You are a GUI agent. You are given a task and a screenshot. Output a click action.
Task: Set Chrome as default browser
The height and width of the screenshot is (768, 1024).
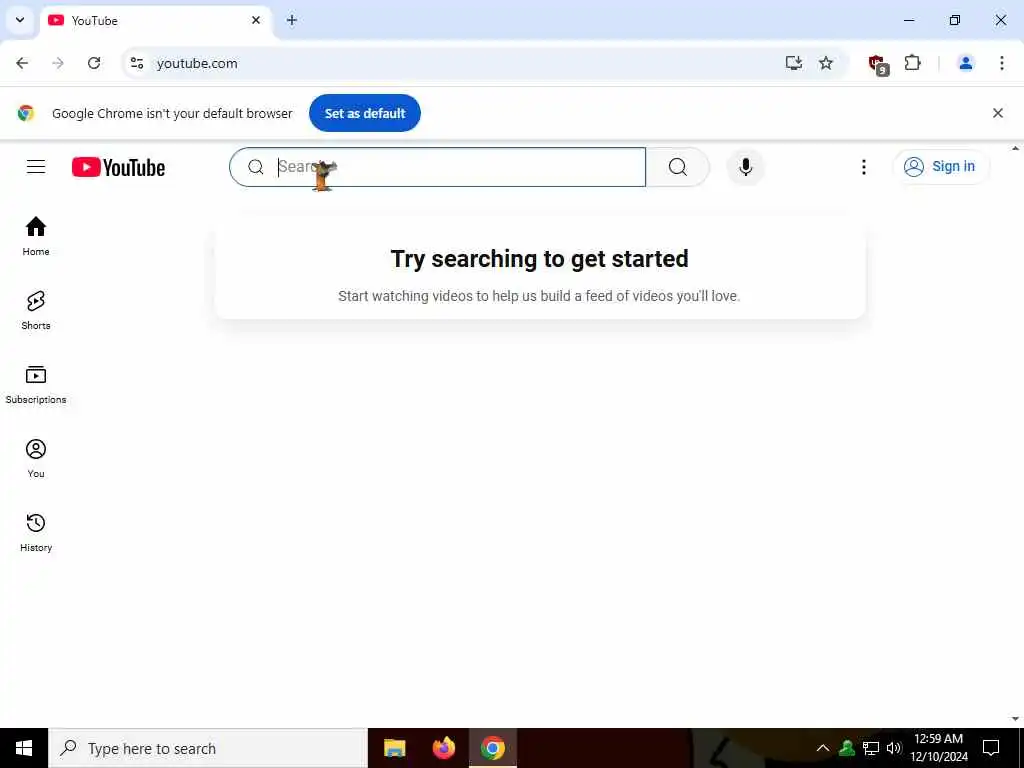[x=364, y=113]
